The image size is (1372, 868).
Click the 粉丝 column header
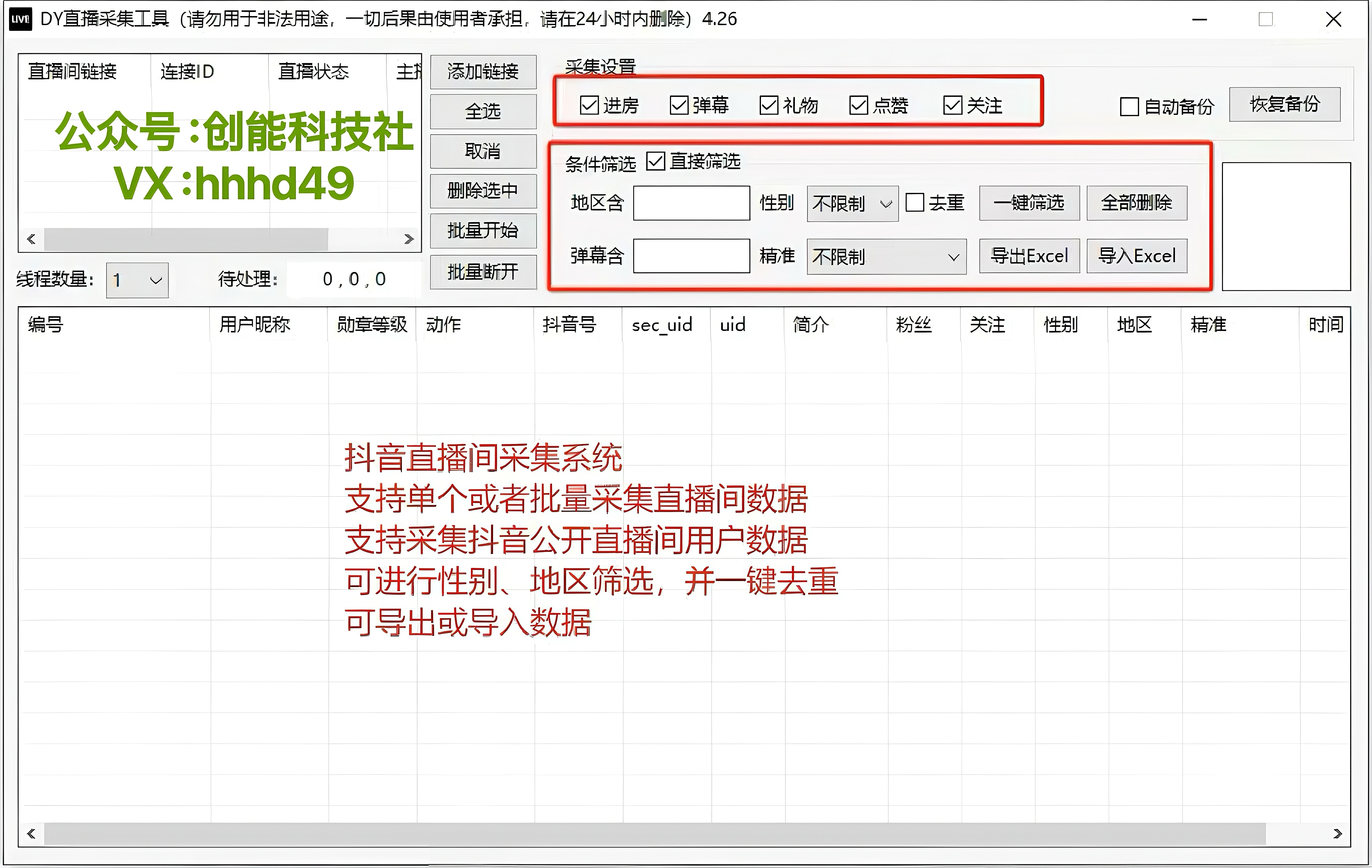[x=924, y=324]
